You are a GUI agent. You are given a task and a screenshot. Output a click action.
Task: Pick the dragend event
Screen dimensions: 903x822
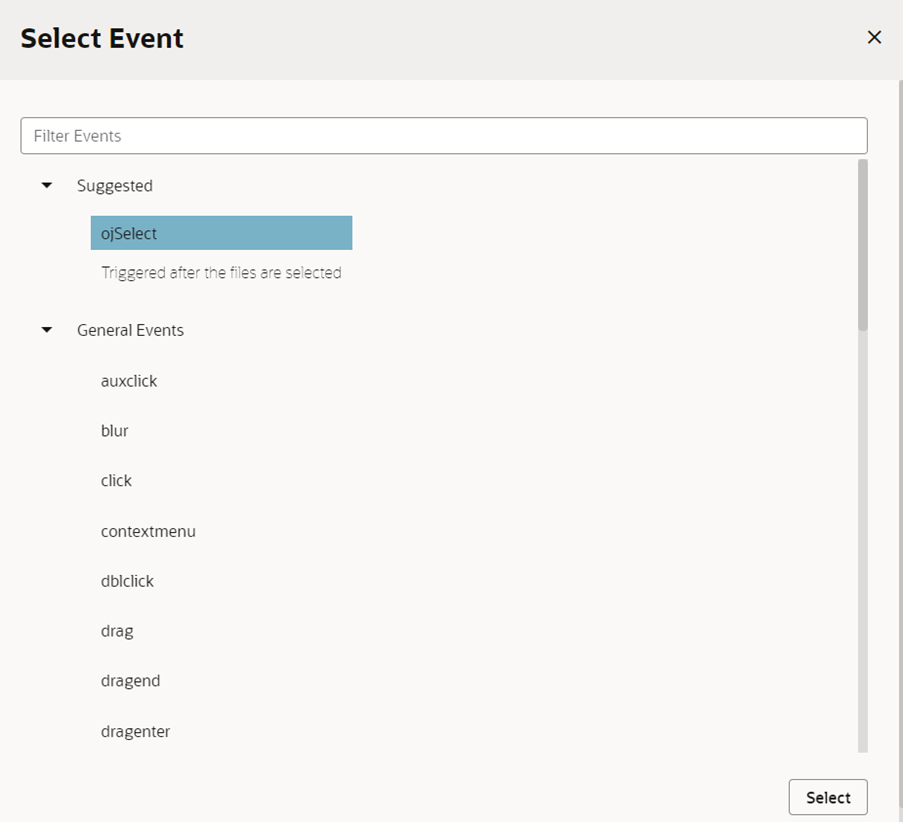coord(130,681)
